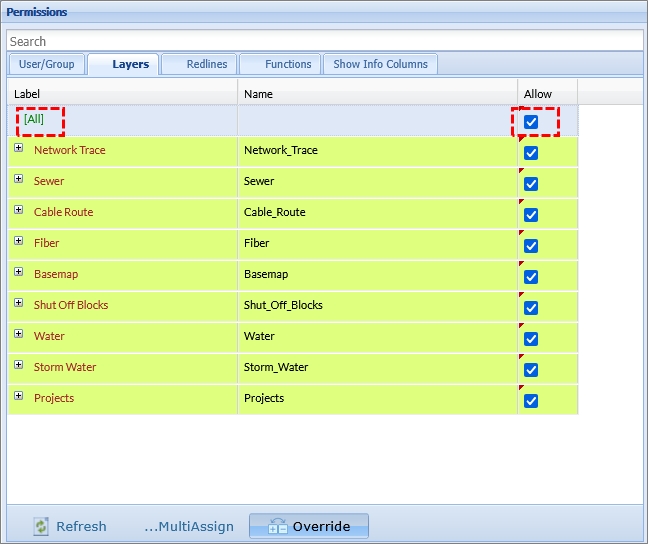The image size is (648, 544).
Task: Expand the Shut Off Blocks node
Action: click(18, 303)
